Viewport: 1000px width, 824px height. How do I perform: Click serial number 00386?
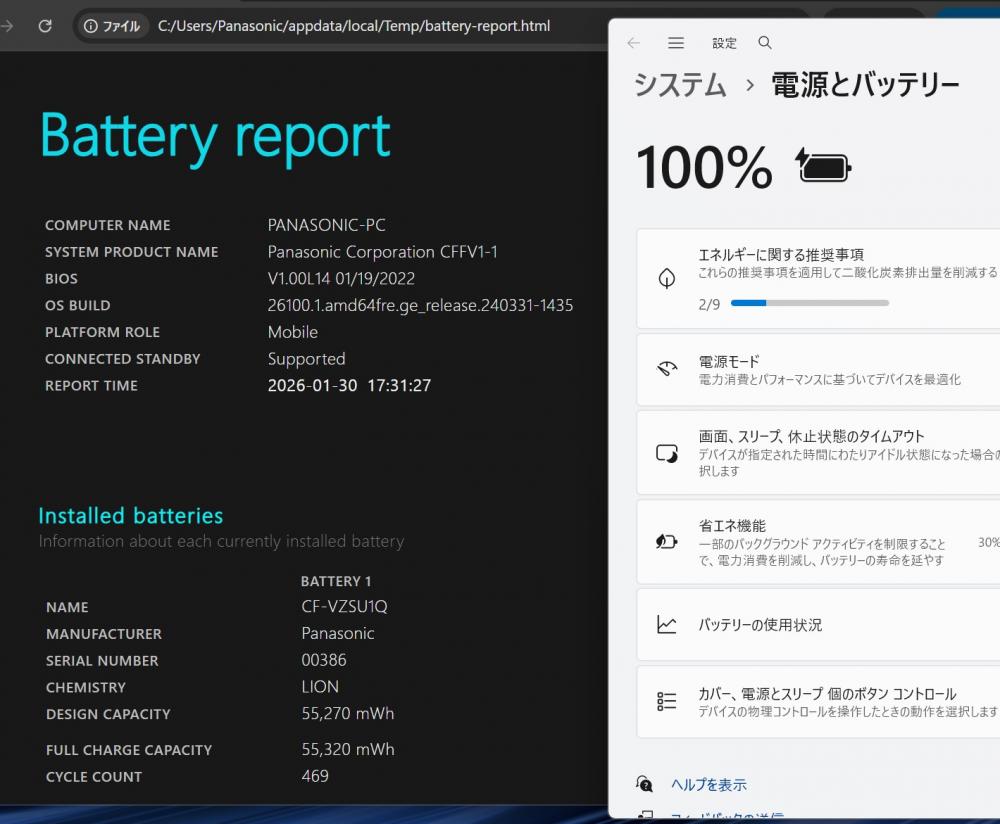[x=324, y=660]
